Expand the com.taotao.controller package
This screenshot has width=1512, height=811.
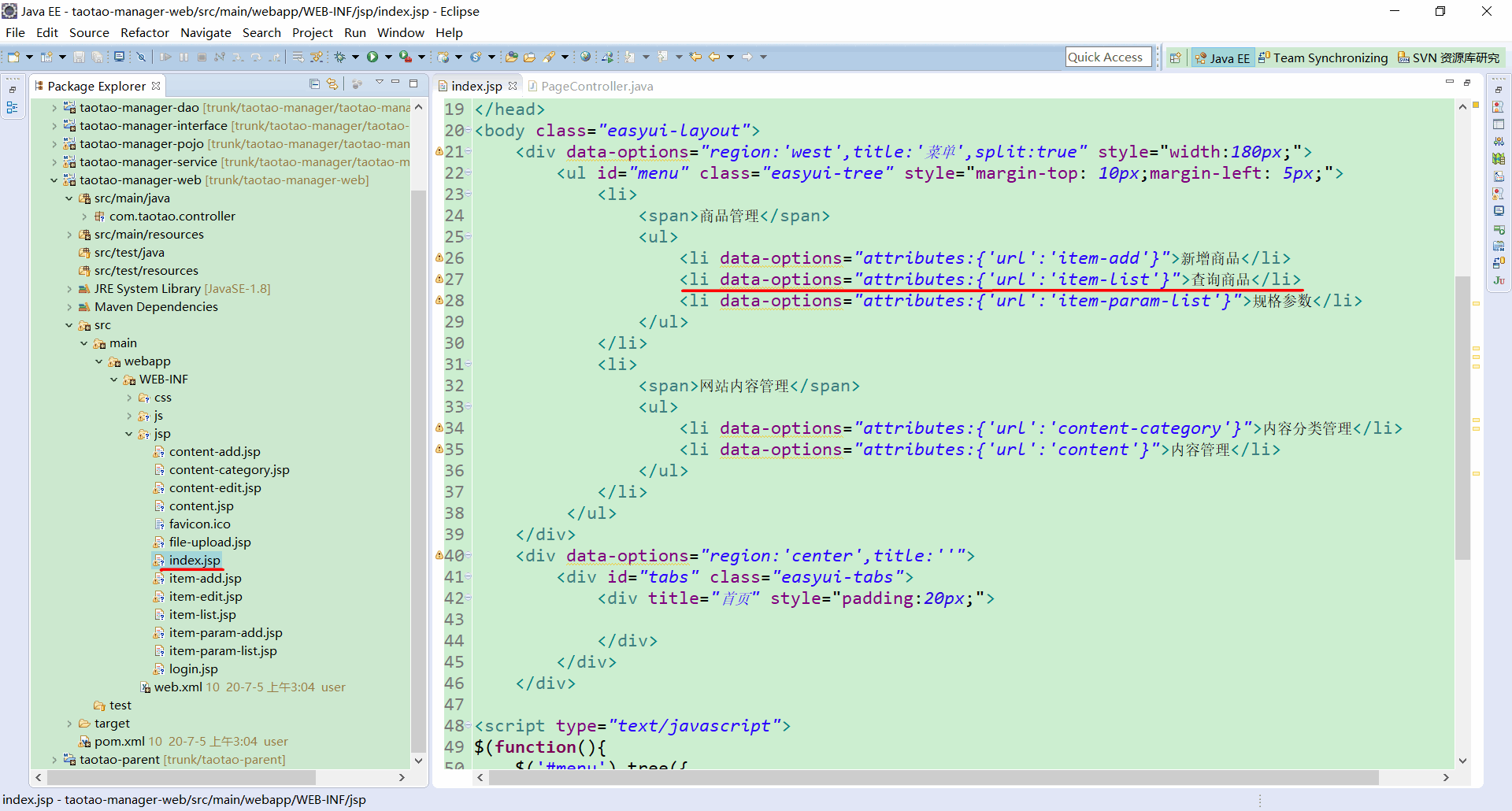(x=84, y=217)
